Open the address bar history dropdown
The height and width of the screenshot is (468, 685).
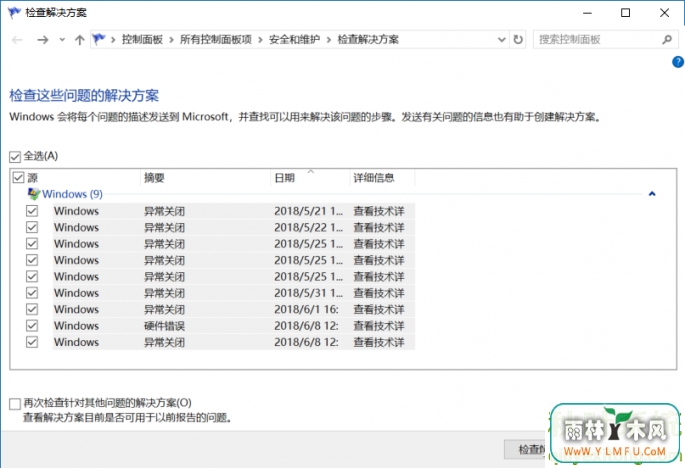click(502, 40)
